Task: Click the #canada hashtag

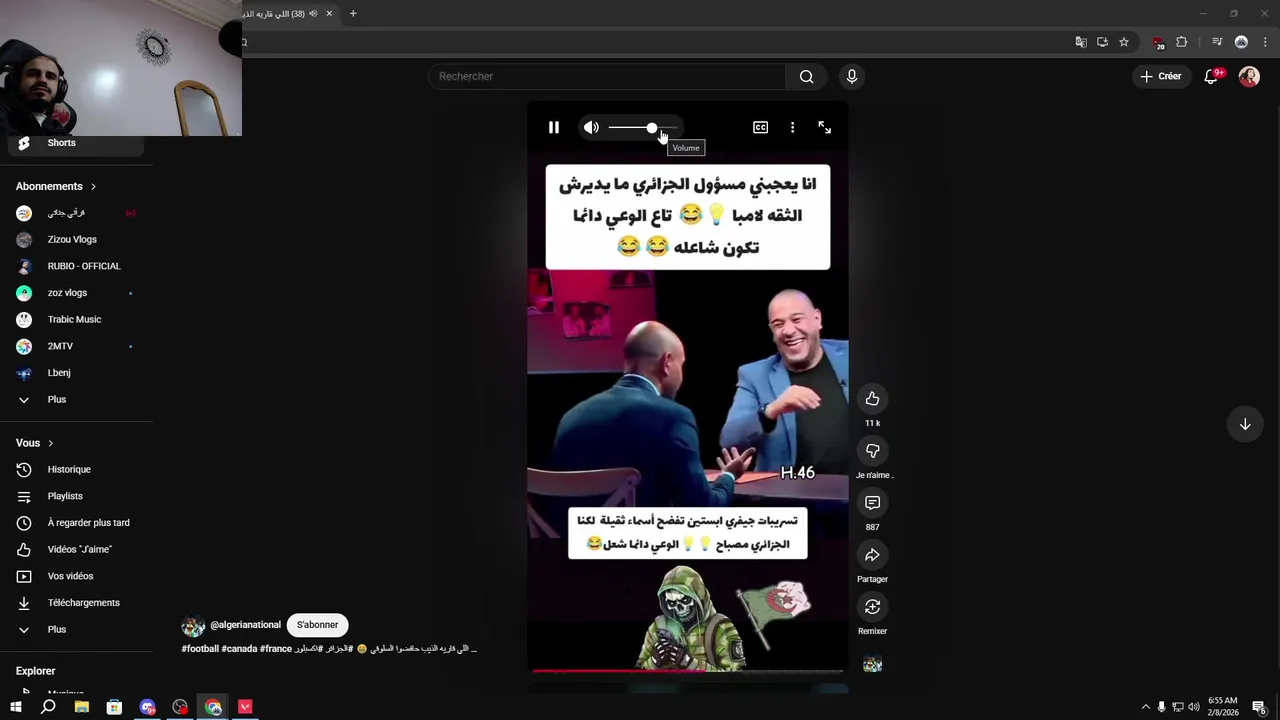Action: tap(239, 649)
